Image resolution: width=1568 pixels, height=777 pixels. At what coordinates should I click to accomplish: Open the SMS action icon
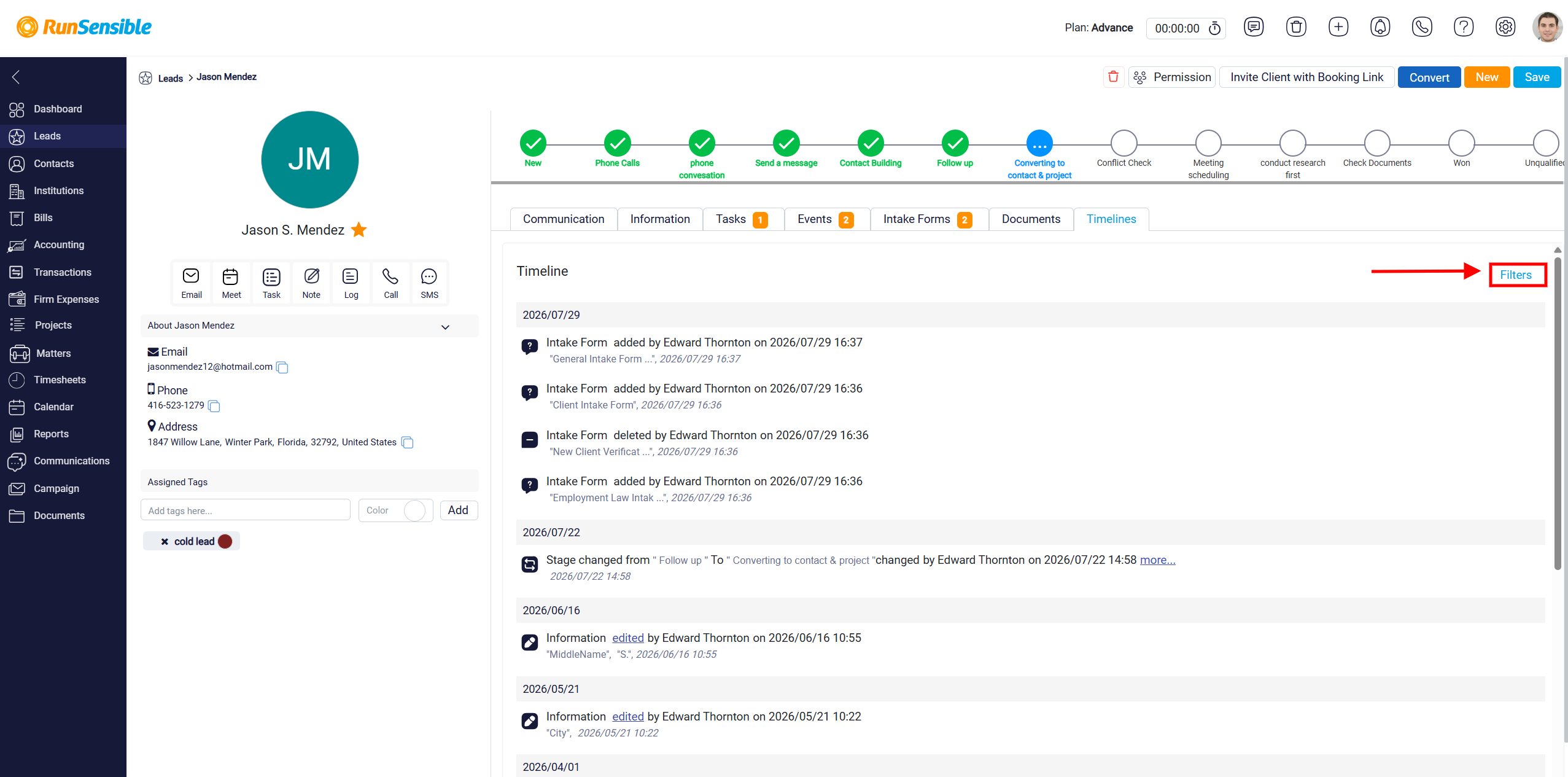429,283
